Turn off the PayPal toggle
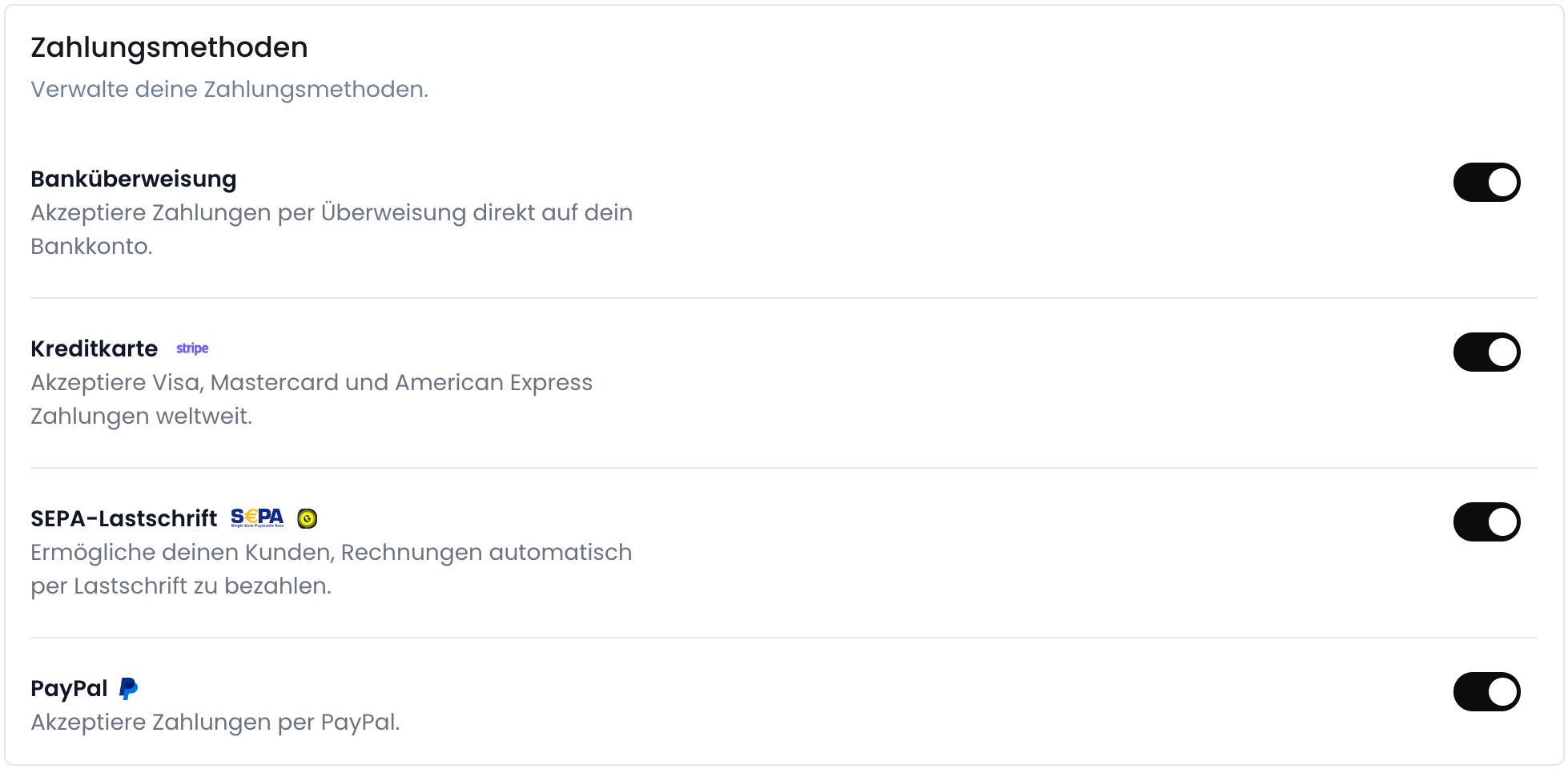 (x=1486, y=691)
